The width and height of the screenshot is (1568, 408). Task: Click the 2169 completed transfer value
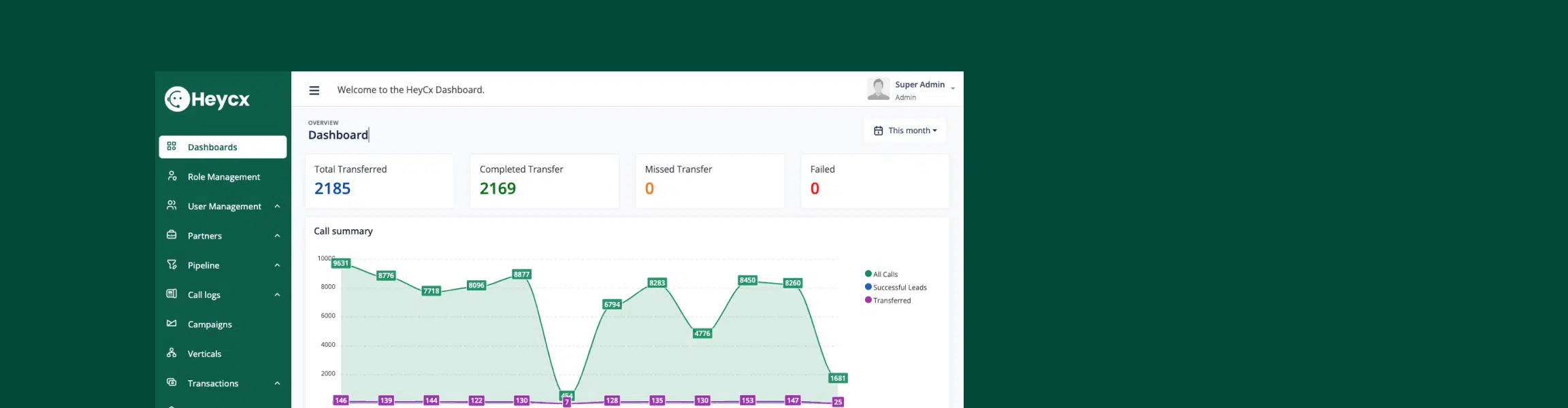coord(498,188)
